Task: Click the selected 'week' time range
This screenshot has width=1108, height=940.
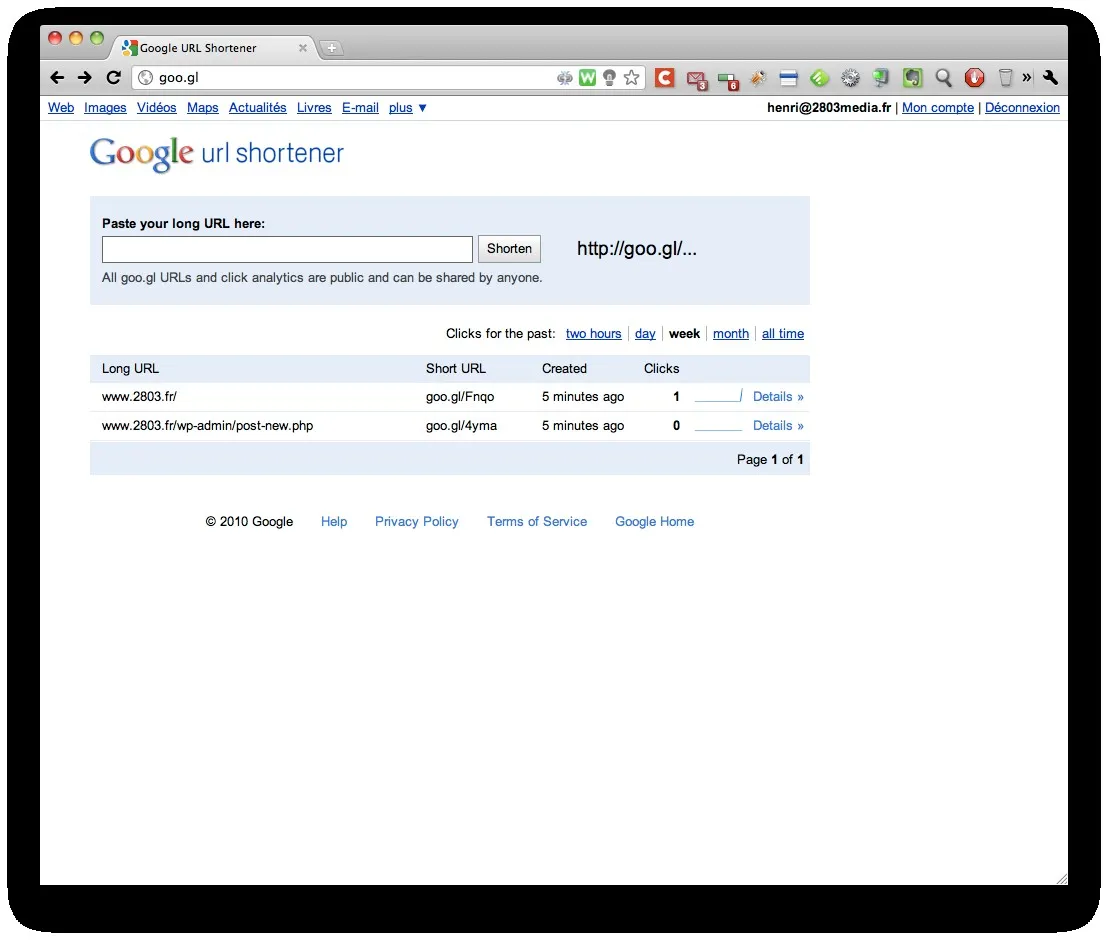Action: (685, 334)
